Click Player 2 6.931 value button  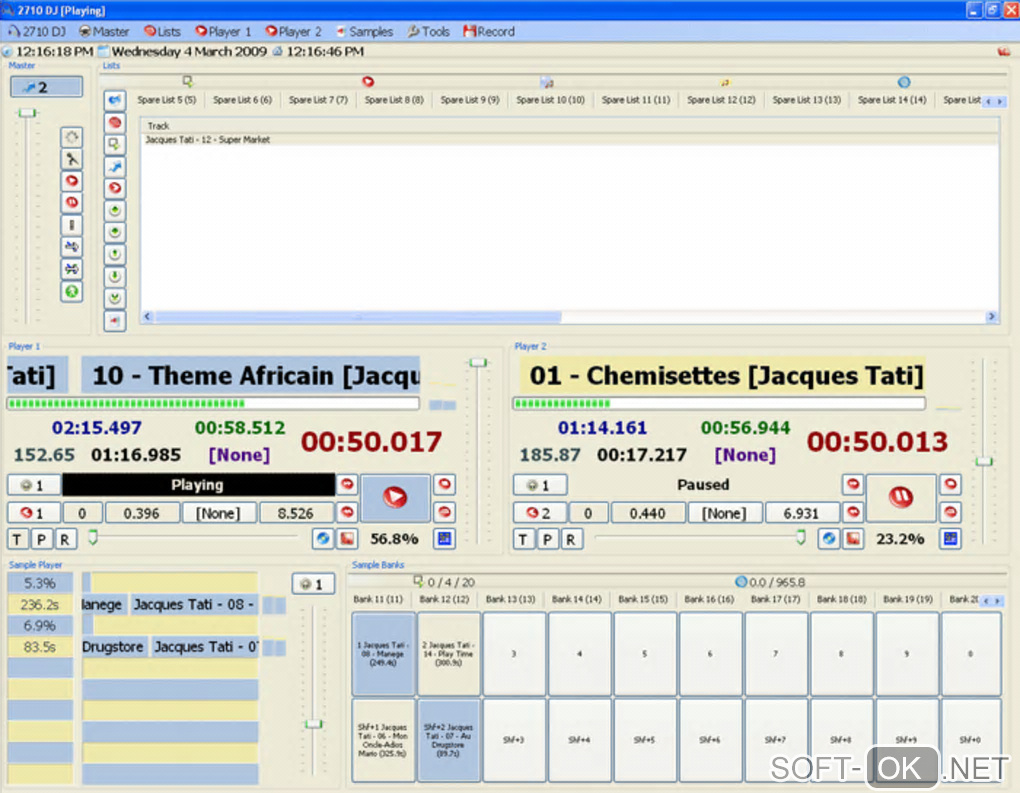click(801, 513)
